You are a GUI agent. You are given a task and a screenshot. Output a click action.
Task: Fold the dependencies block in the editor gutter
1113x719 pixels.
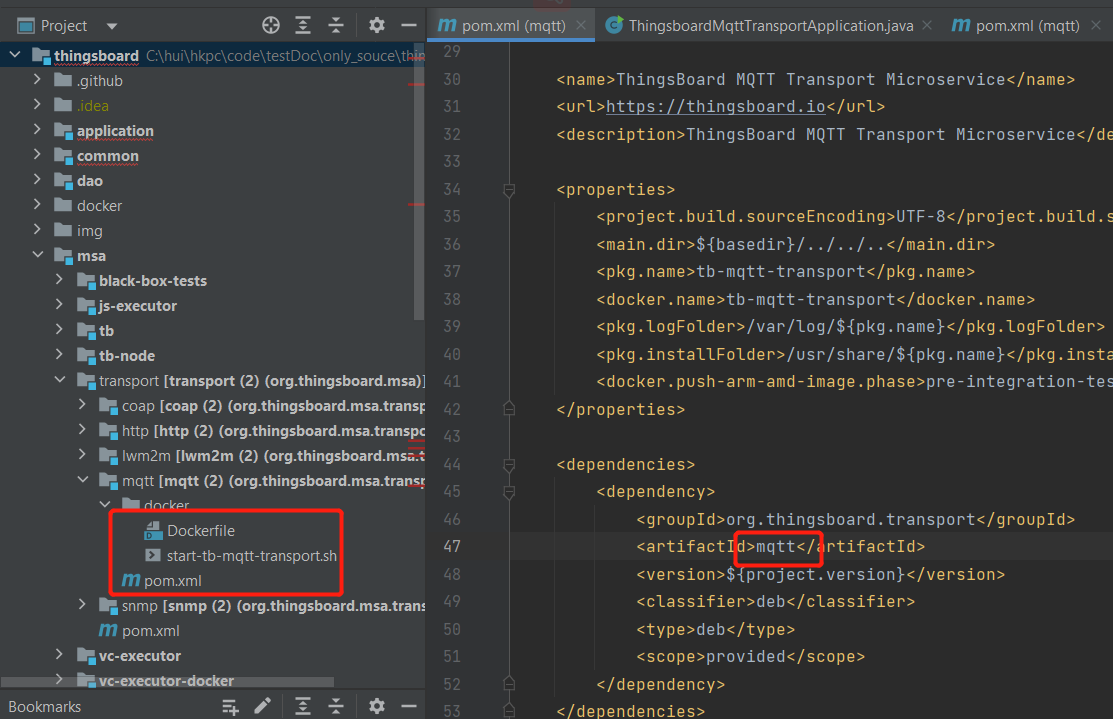(508, 464)
